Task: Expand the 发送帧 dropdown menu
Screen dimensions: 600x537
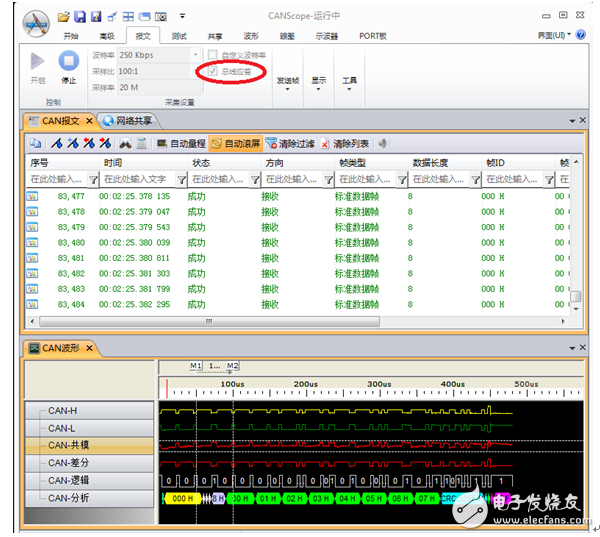Action: click(288, 80)
